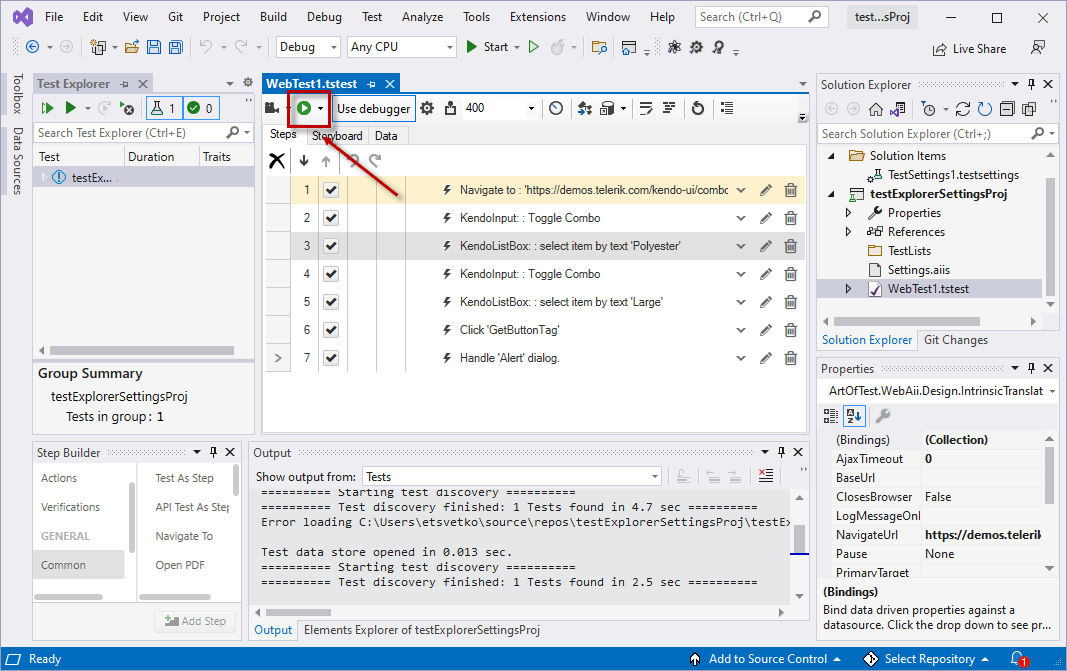Clear all text in the Output window
The image size is (1067, 671).
[765, 474]
